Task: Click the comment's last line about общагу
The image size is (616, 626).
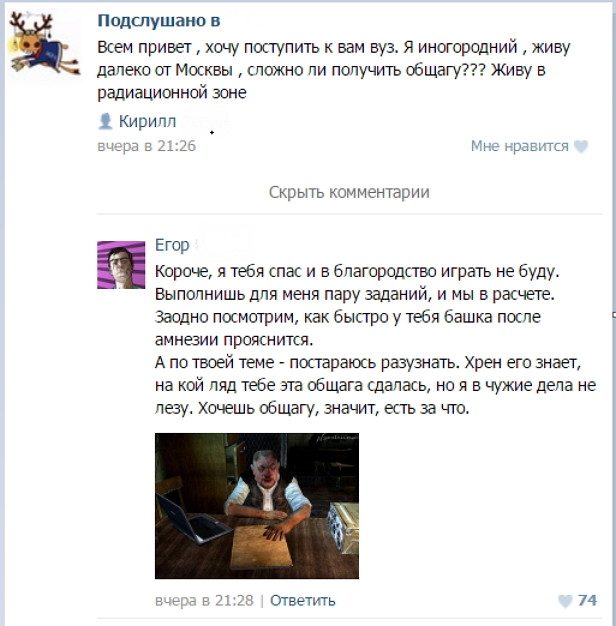Action: (x=312, y=408)
